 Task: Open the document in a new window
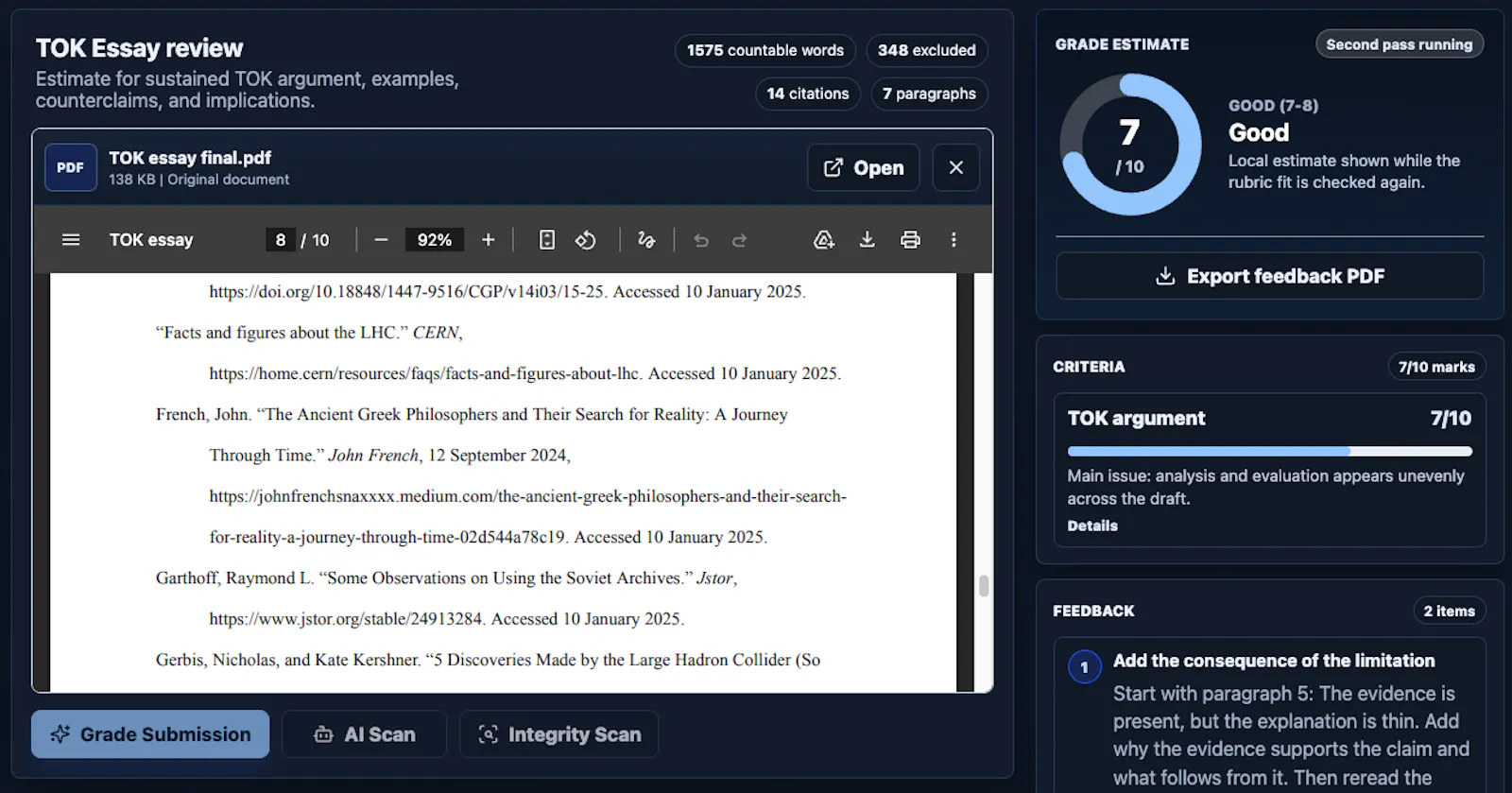864,167
